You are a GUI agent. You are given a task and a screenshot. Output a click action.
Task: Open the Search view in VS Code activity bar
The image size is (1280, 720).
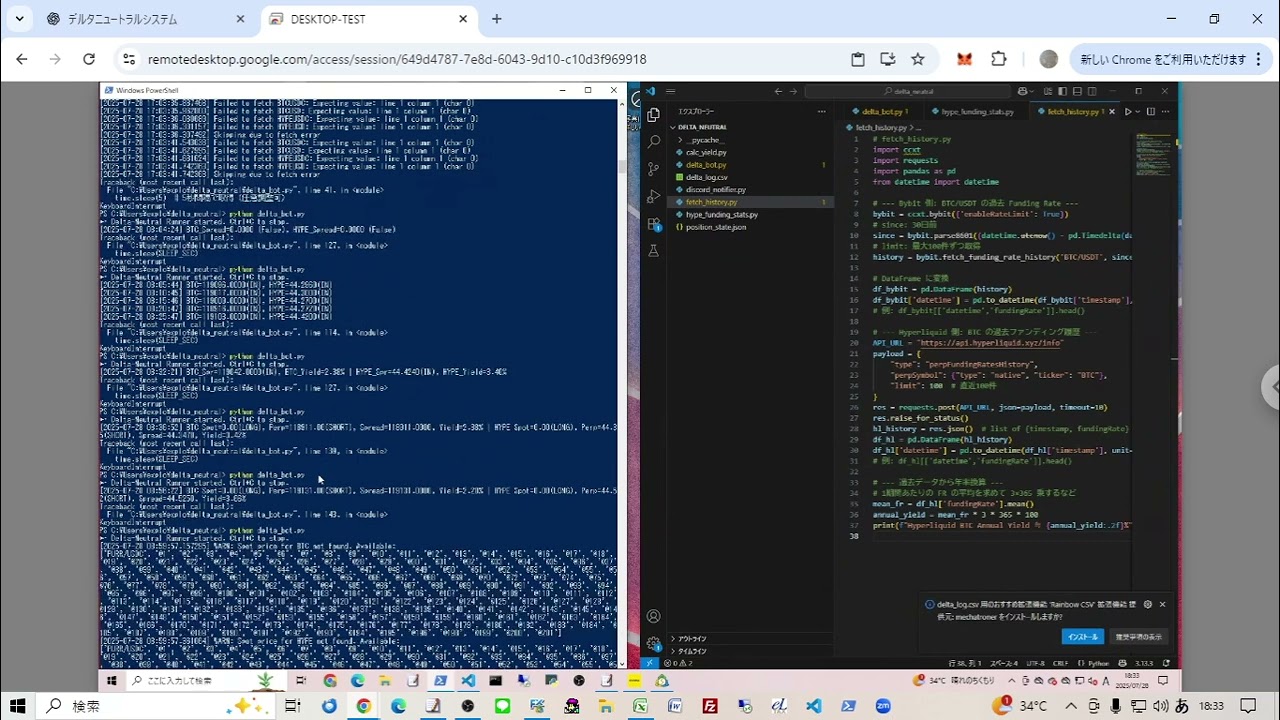pyautogui.click(x=653, y=142)
